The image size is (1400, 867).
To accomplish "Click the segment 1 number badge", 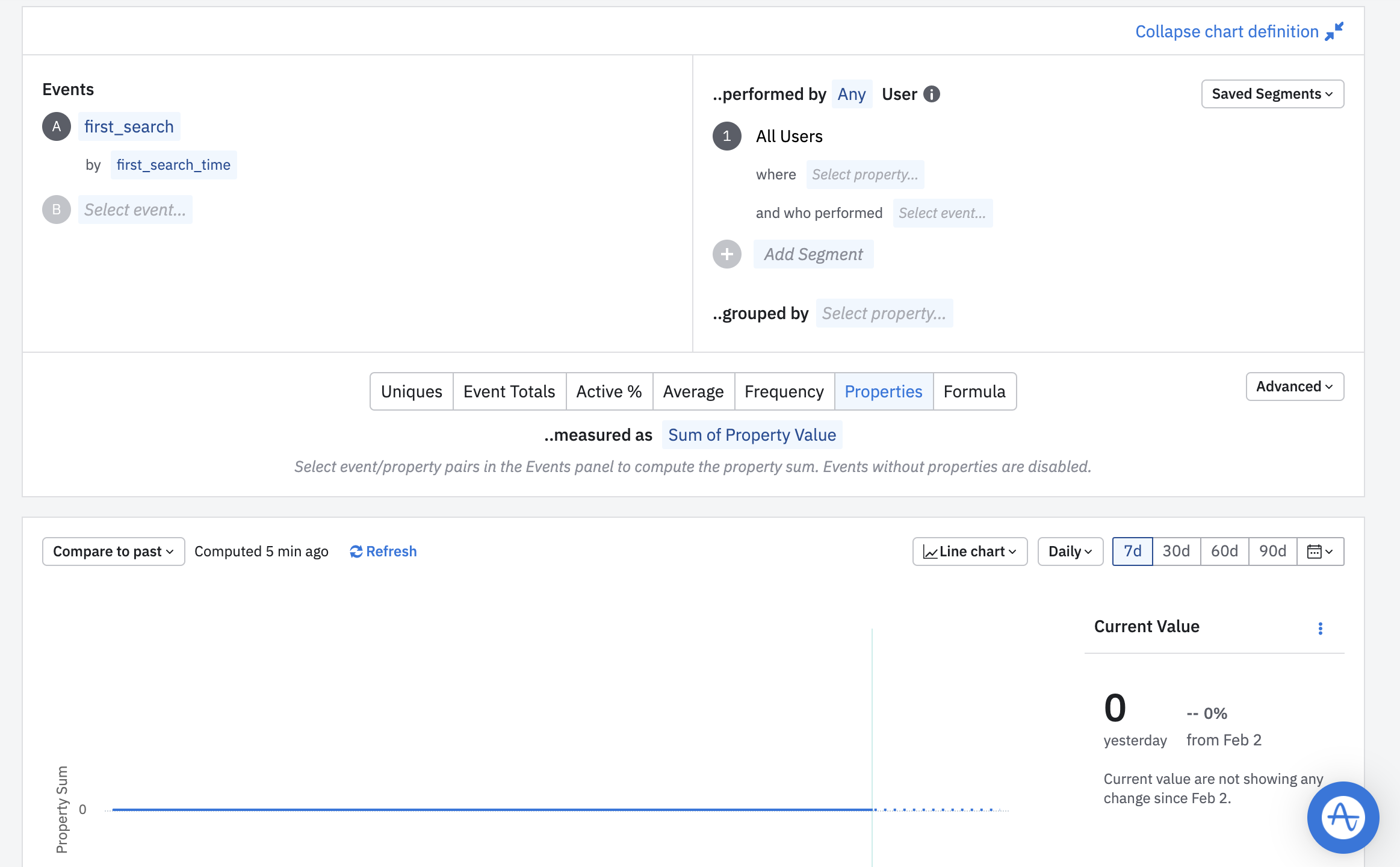I will pos(726,136).
